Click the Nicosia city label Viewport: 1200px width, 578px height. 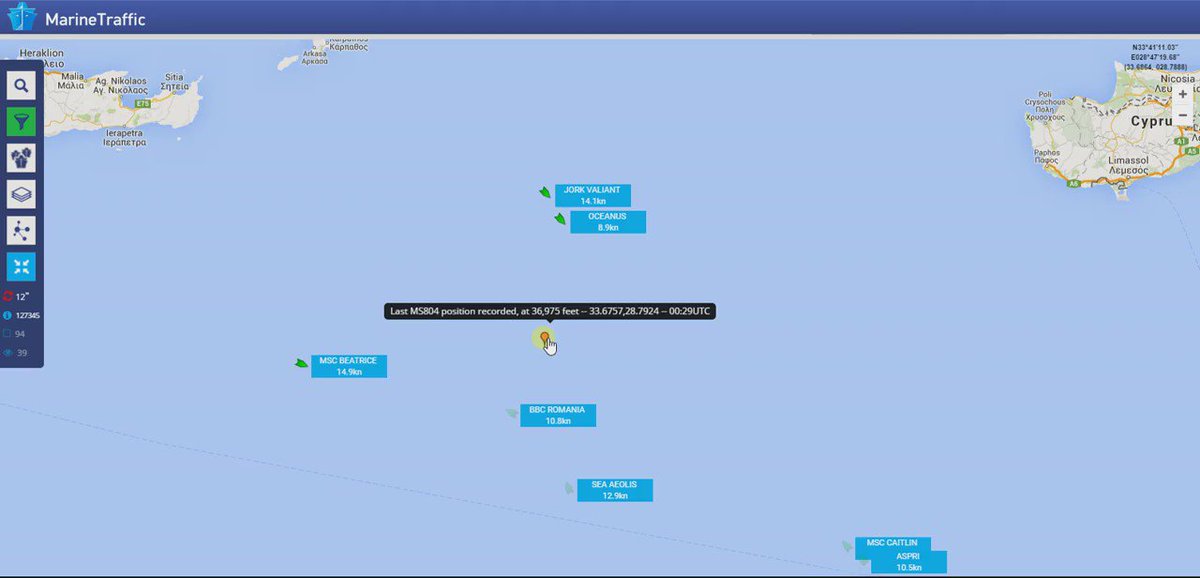[x=1176, y=85]
